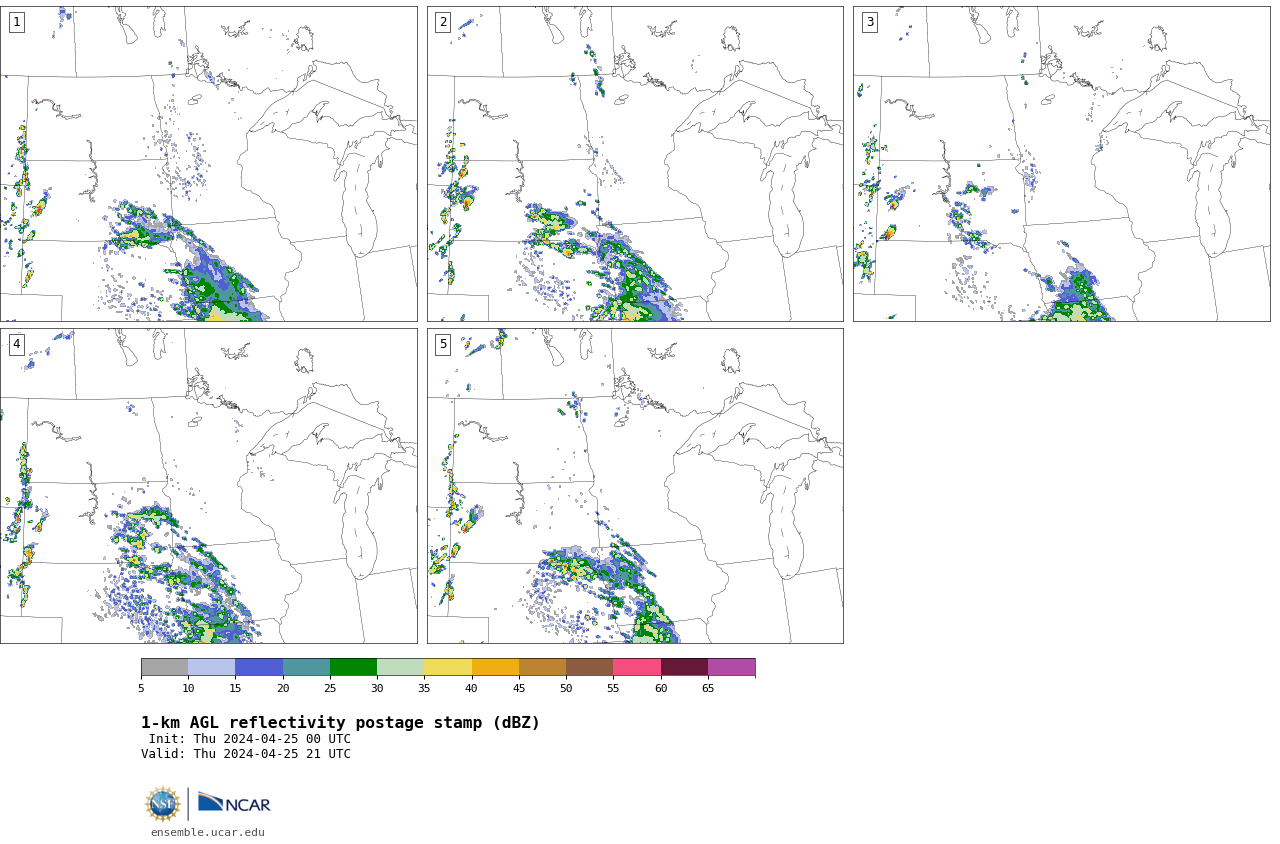This screenshot has height=844, width=1280.
Task: Open ensemble member 4 postage stamp map
Action: 208,486
